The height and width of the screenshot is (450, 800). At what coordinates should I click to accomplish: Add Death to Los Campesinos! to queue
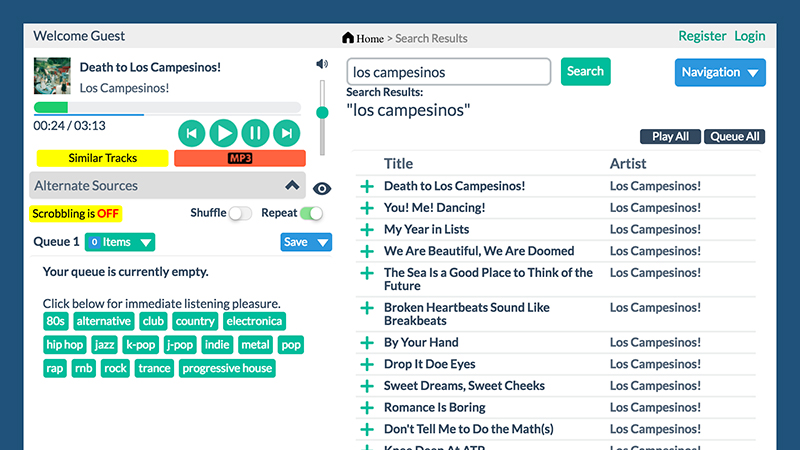[x=367, y=186]
